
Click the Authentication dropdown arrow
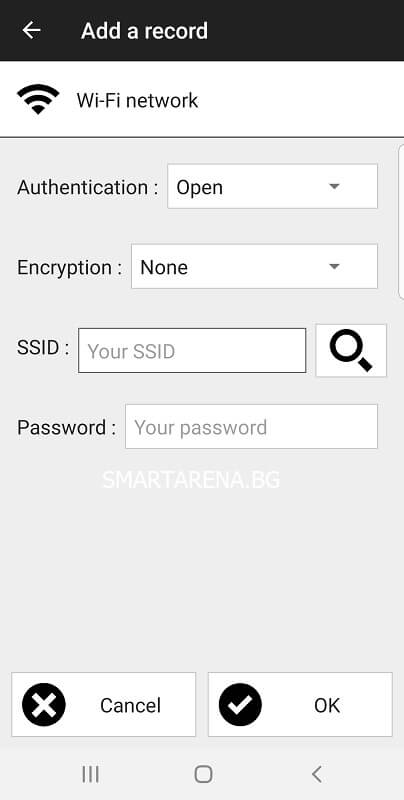334,186
